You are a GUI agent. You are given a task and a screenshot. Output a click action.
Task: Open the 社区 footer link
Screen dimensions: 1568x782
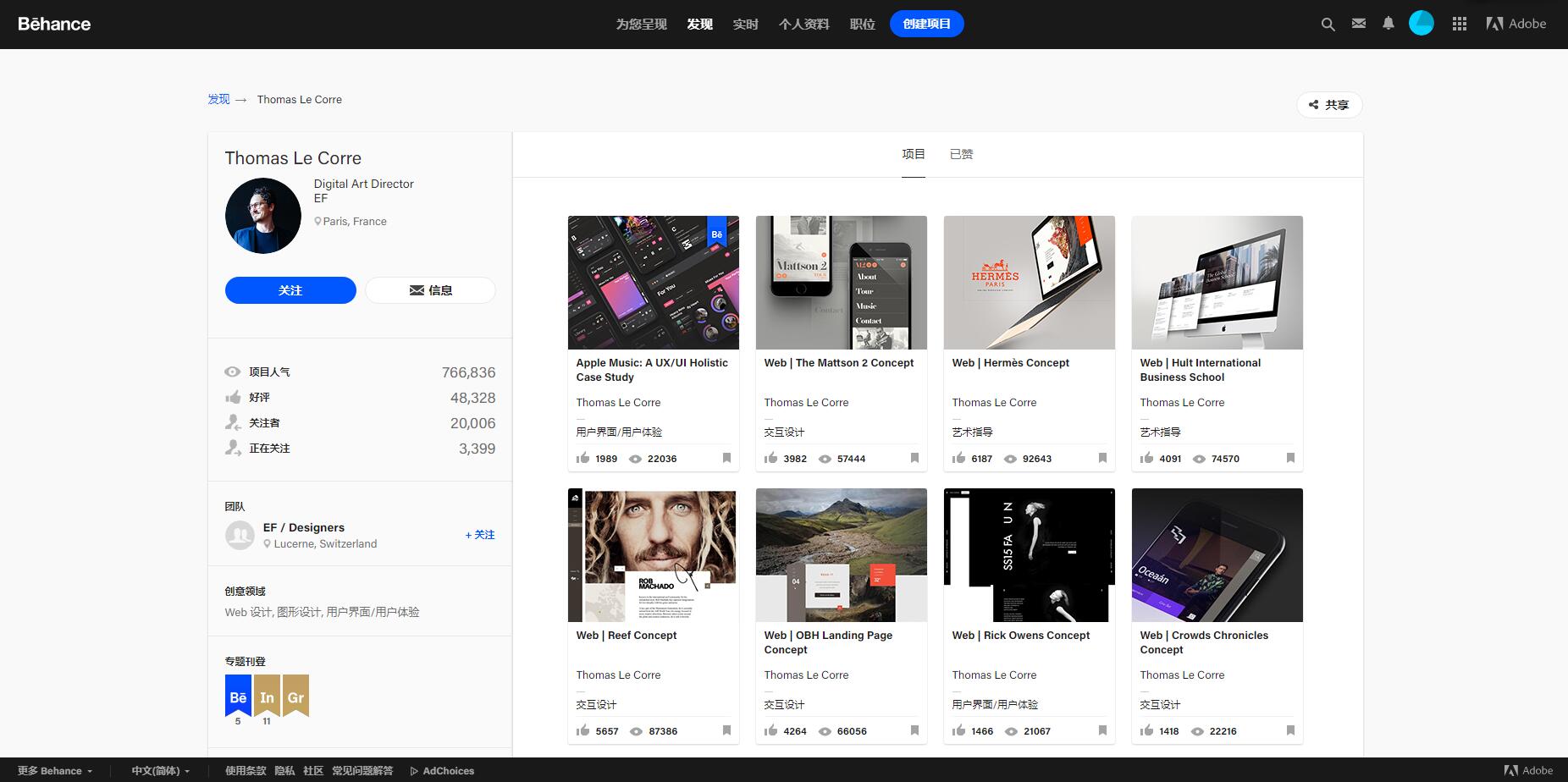313,771
